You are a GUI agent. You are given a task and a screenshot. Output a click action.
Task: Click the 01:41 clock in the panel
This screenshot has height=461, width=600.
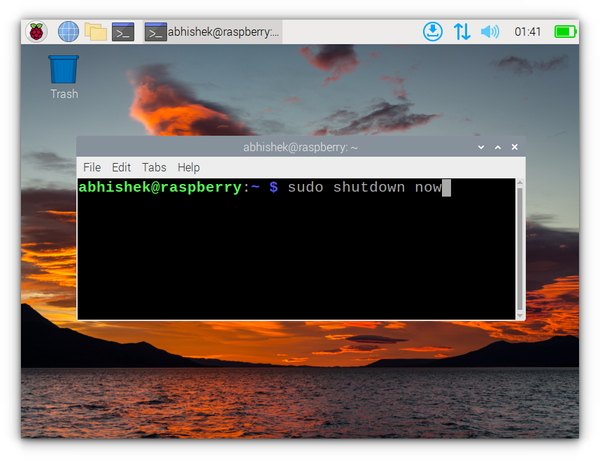pyautogui.click(x=527, y=32)
